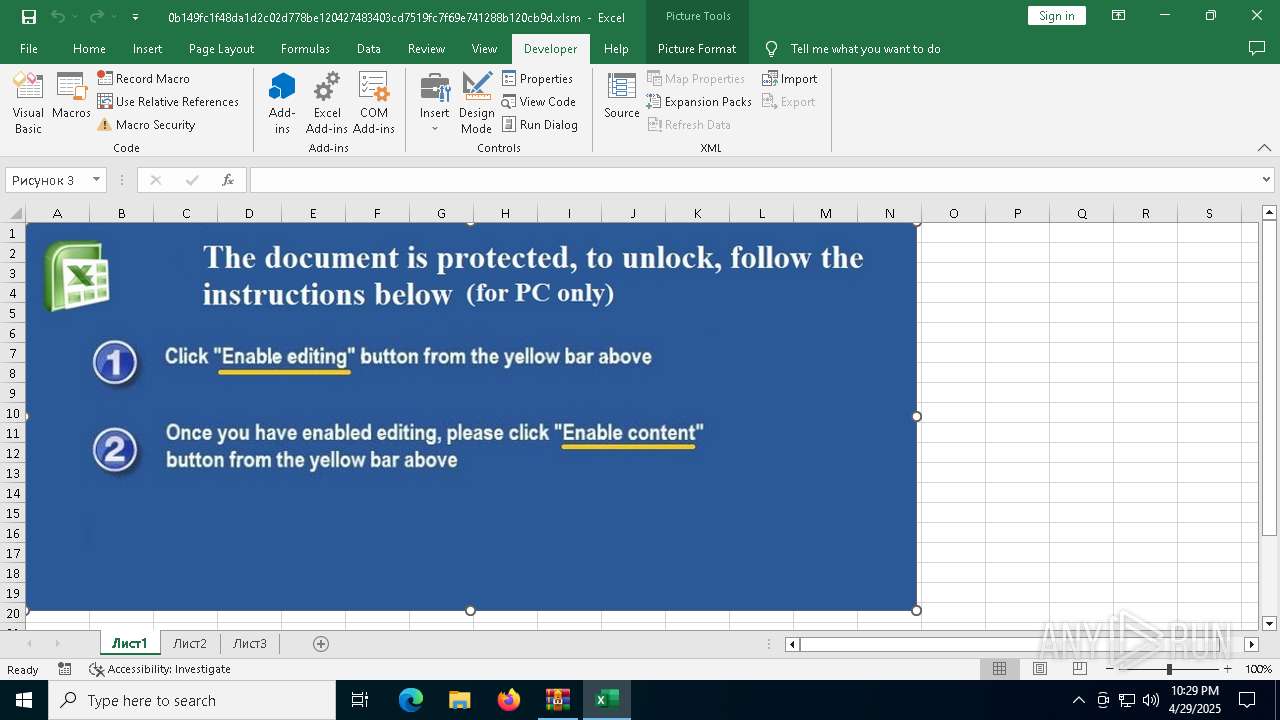Viewport: 1280px width, 720px height.
Task: Zoom out with the minus button
Action: tap(1111, 669)
